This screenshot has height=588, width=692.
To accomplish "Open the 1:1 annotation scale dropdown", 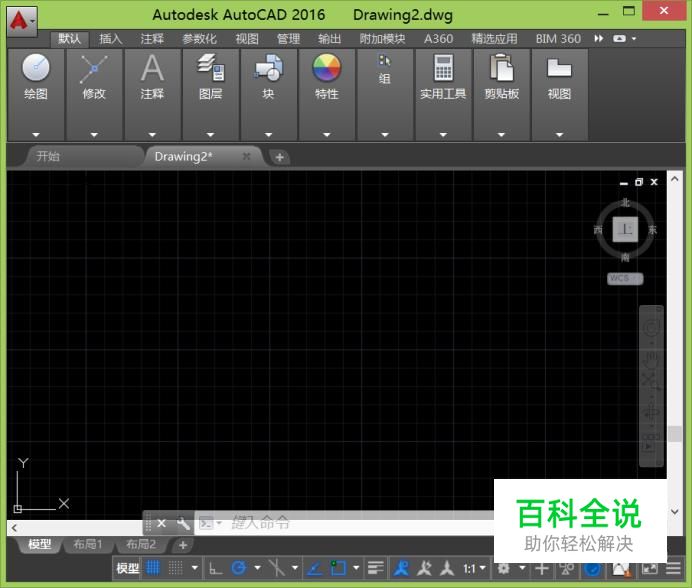I will pyautogui.click(x=474, y=568).
